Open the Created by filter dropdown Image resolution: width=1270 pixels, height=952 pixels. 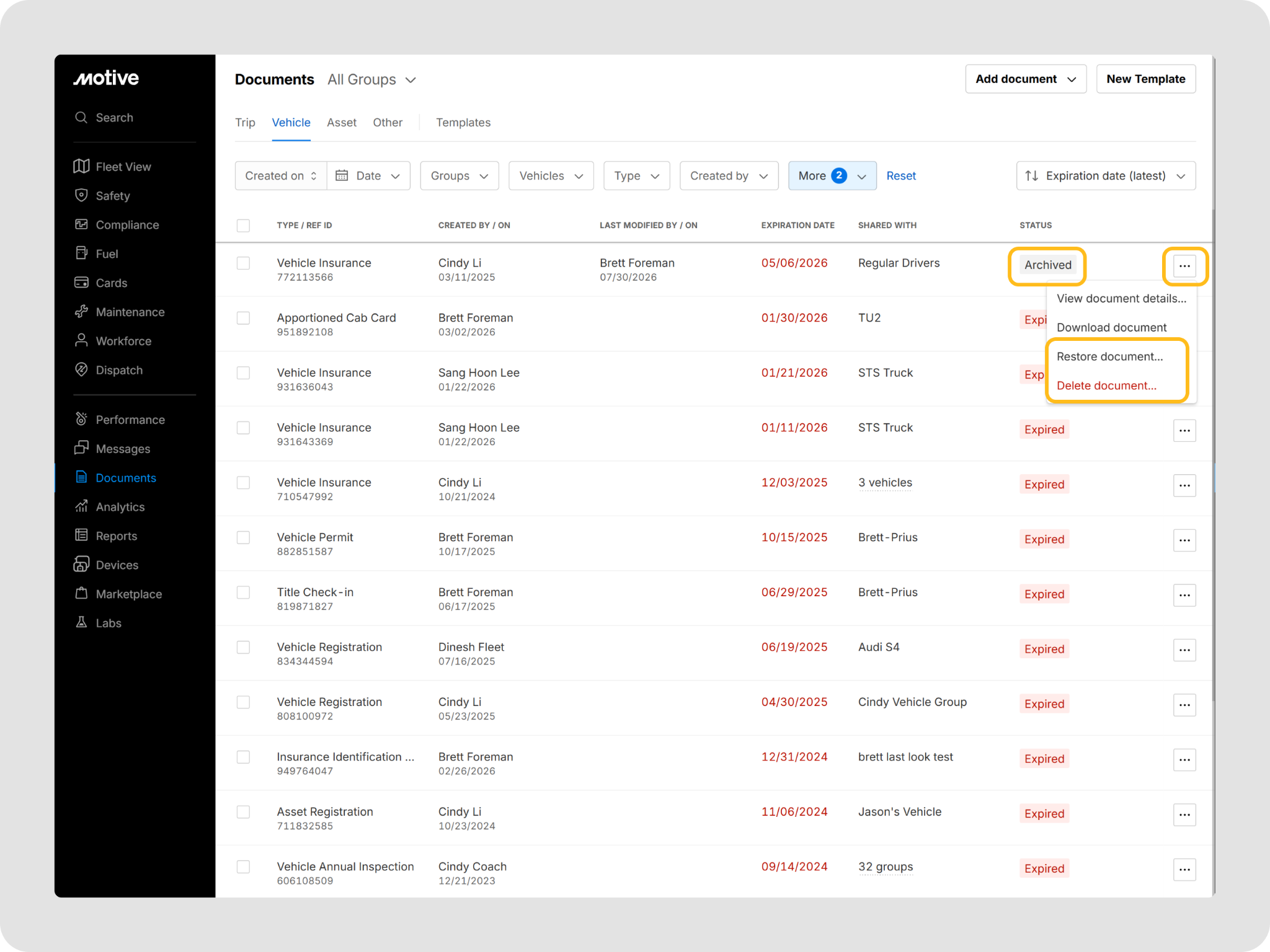[729, 176]
